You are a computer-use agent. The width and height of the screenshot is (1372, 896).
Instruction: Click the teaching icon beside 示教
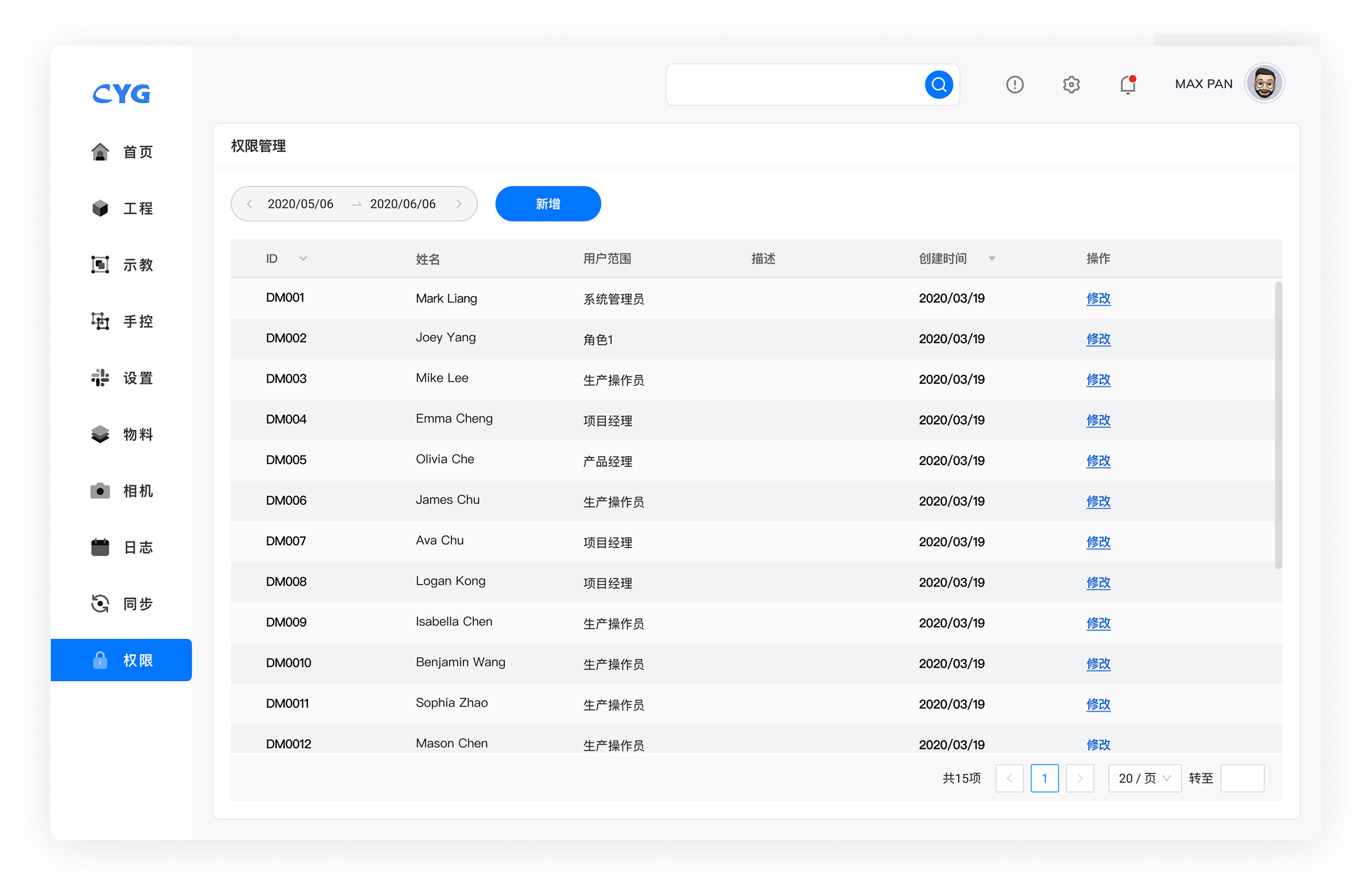(x=100, y=264)
